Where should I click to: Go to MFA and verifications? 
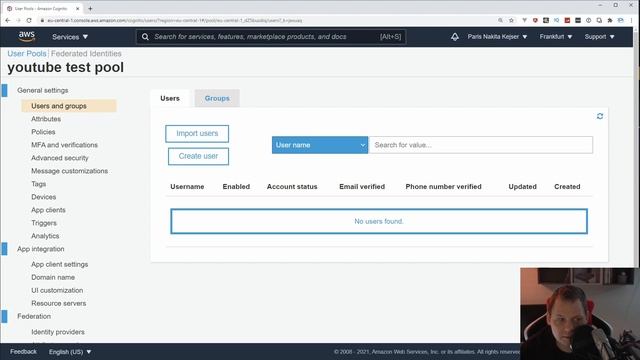[x=64, y=145]
